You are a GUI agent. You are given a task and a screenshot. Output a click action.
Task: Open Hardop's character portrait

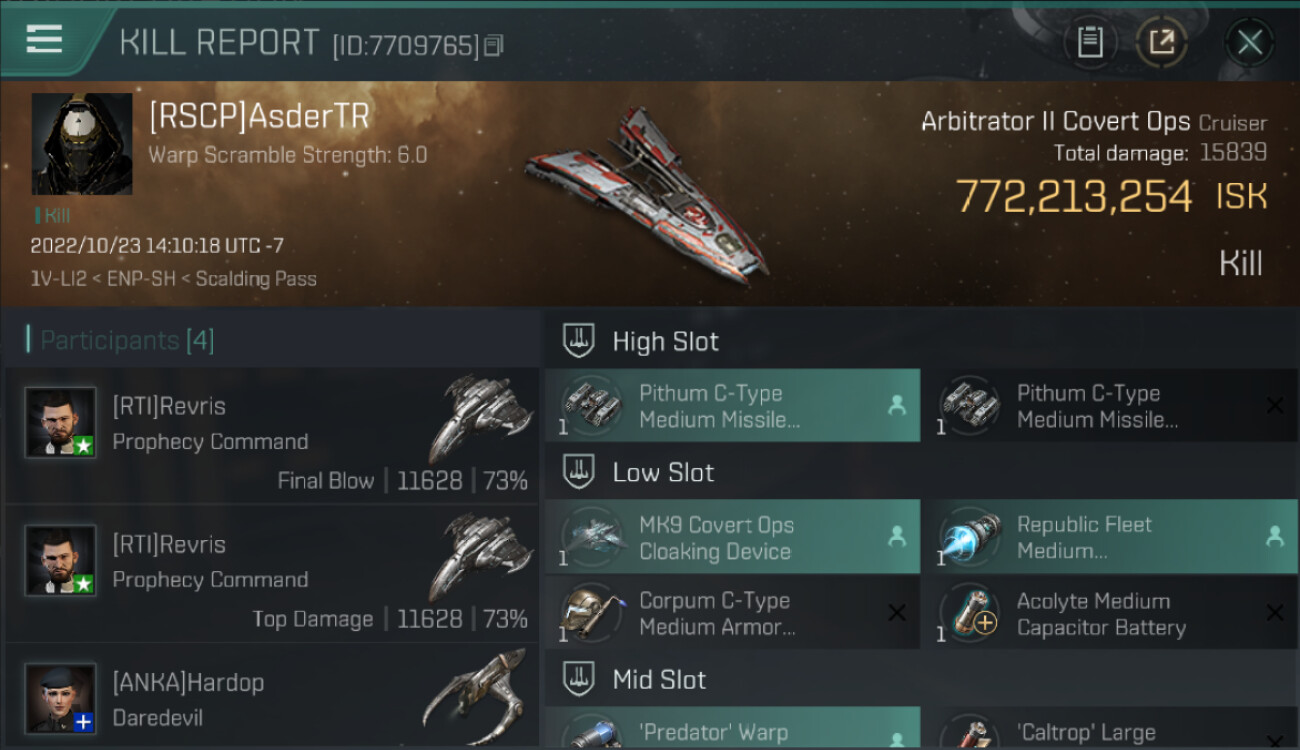[61, 698]
